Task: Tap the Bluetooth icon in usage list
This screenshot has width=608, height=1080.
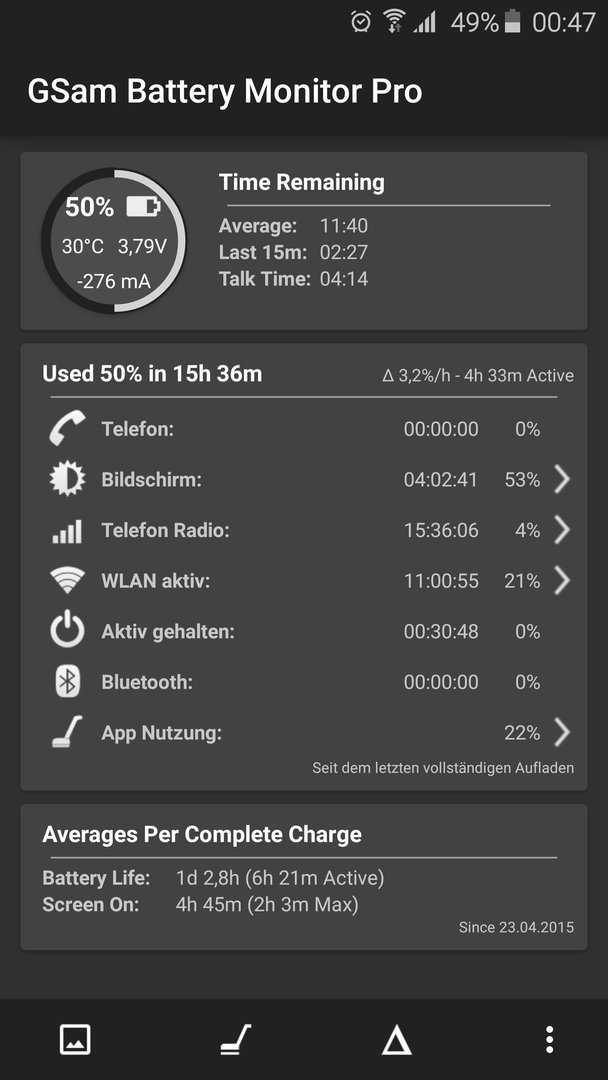Action: (x=67, y=683)
